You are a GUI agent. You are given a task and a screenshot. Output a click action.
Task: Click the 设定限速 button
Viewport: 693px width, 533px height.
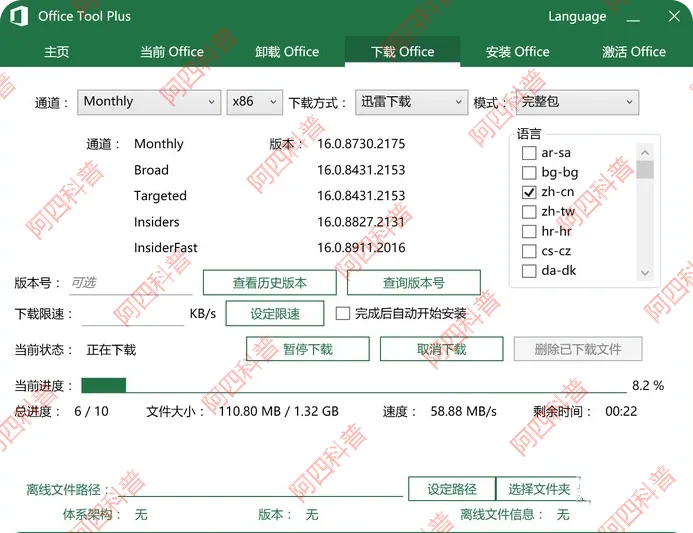(274, 313)
